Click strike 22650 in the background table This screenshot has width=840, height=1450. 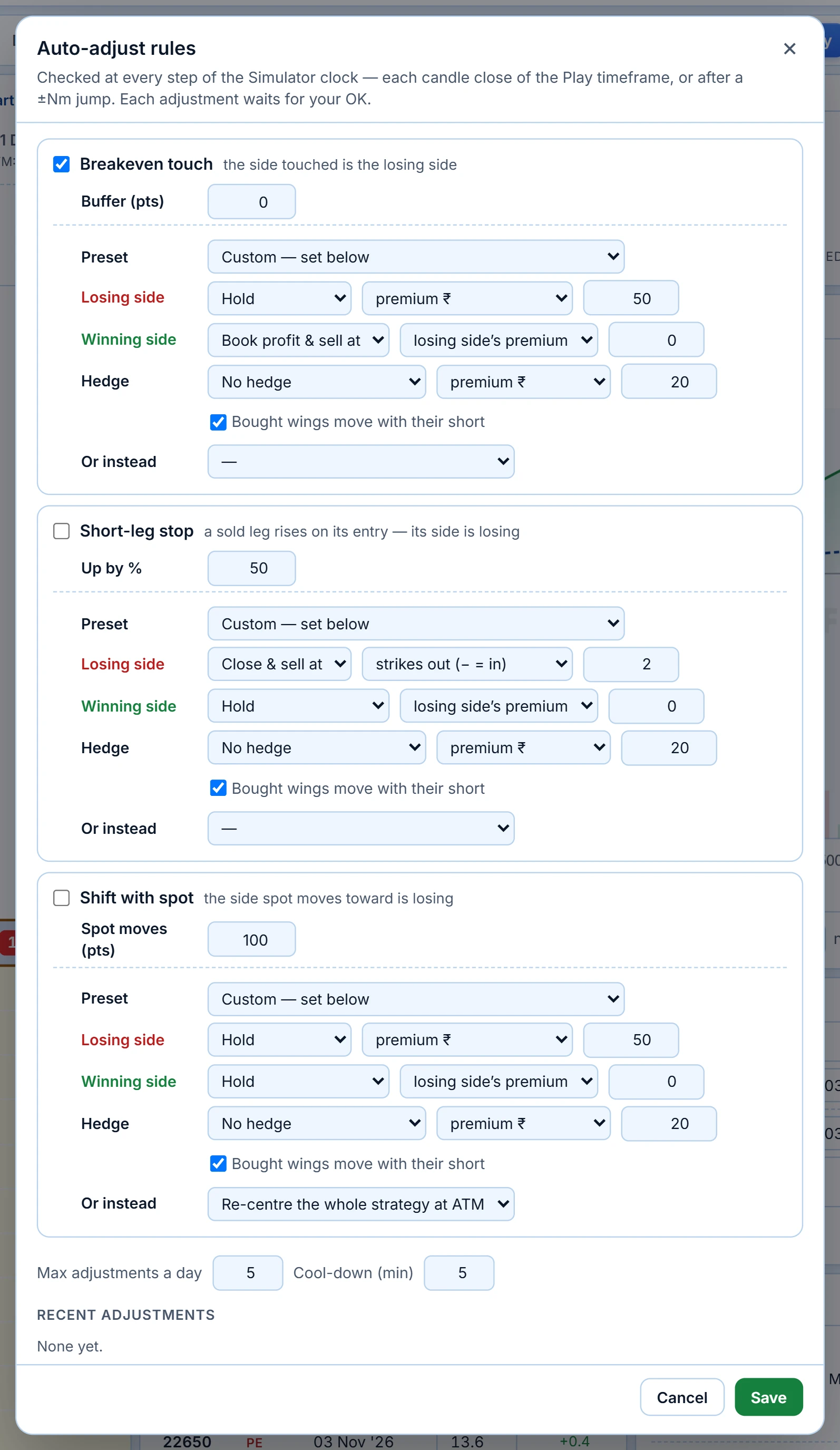[x=187, y=1442]
